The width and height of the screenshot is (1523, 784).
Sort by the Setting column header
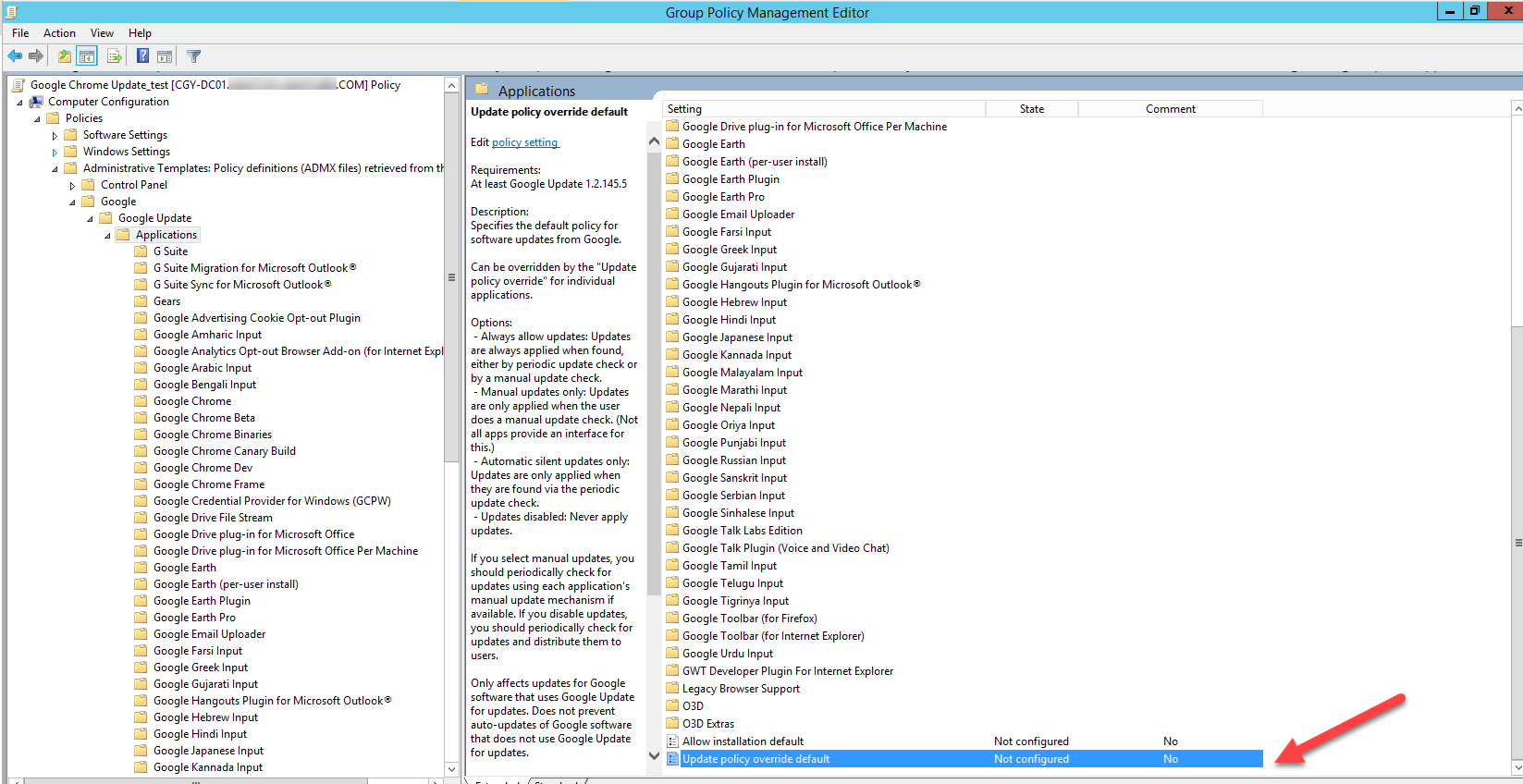[x=824, y=109]
